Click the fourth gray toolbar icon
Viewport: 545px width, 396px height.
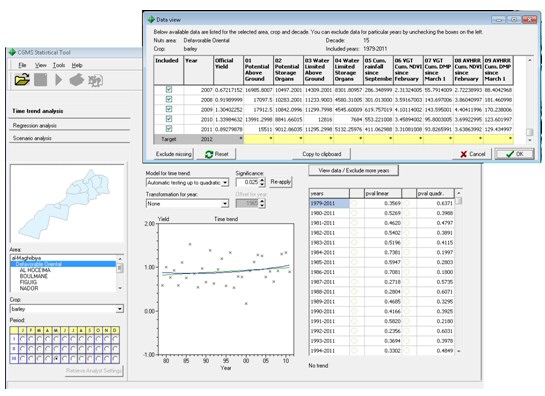76,80
